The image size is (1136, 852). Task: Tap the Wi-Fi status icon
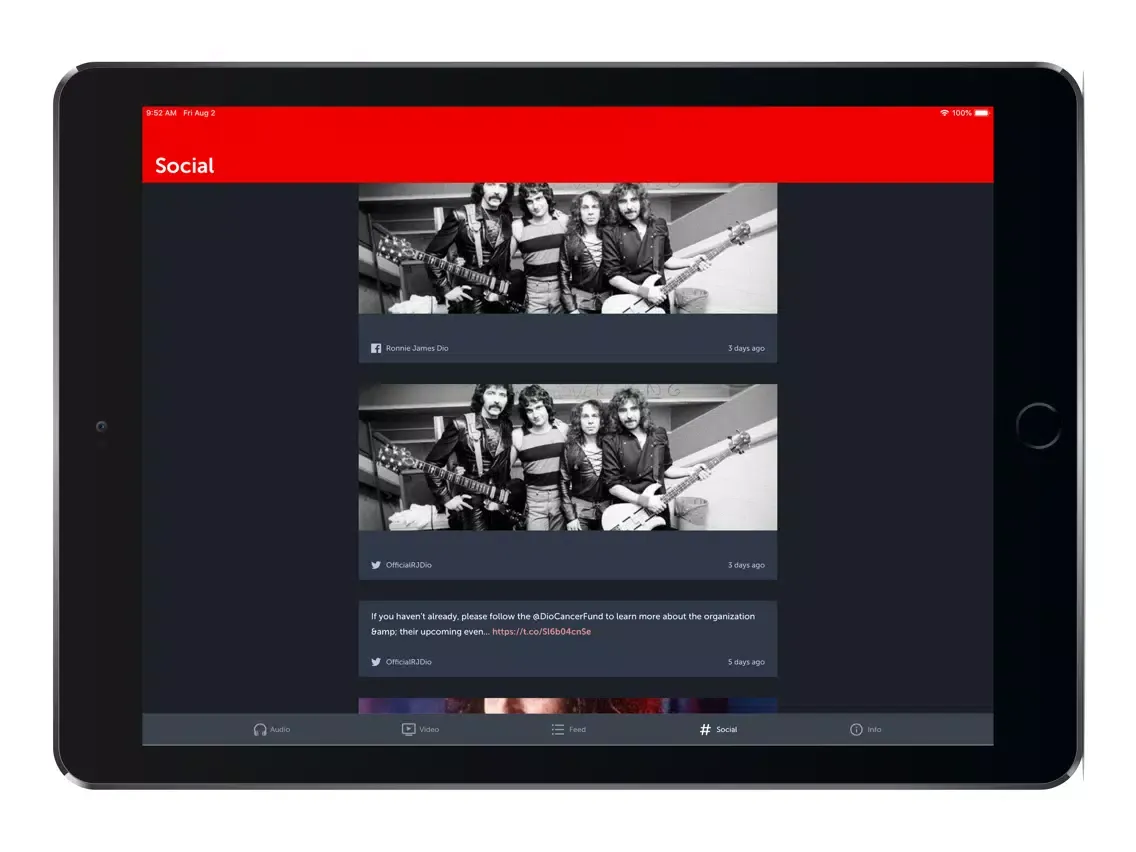click(944, 113)
